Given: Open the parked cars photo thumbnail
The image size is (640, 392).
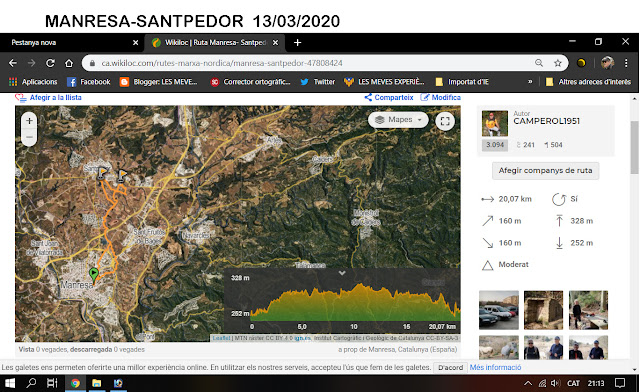Looking at the screenshot, I should coord(499,310).
